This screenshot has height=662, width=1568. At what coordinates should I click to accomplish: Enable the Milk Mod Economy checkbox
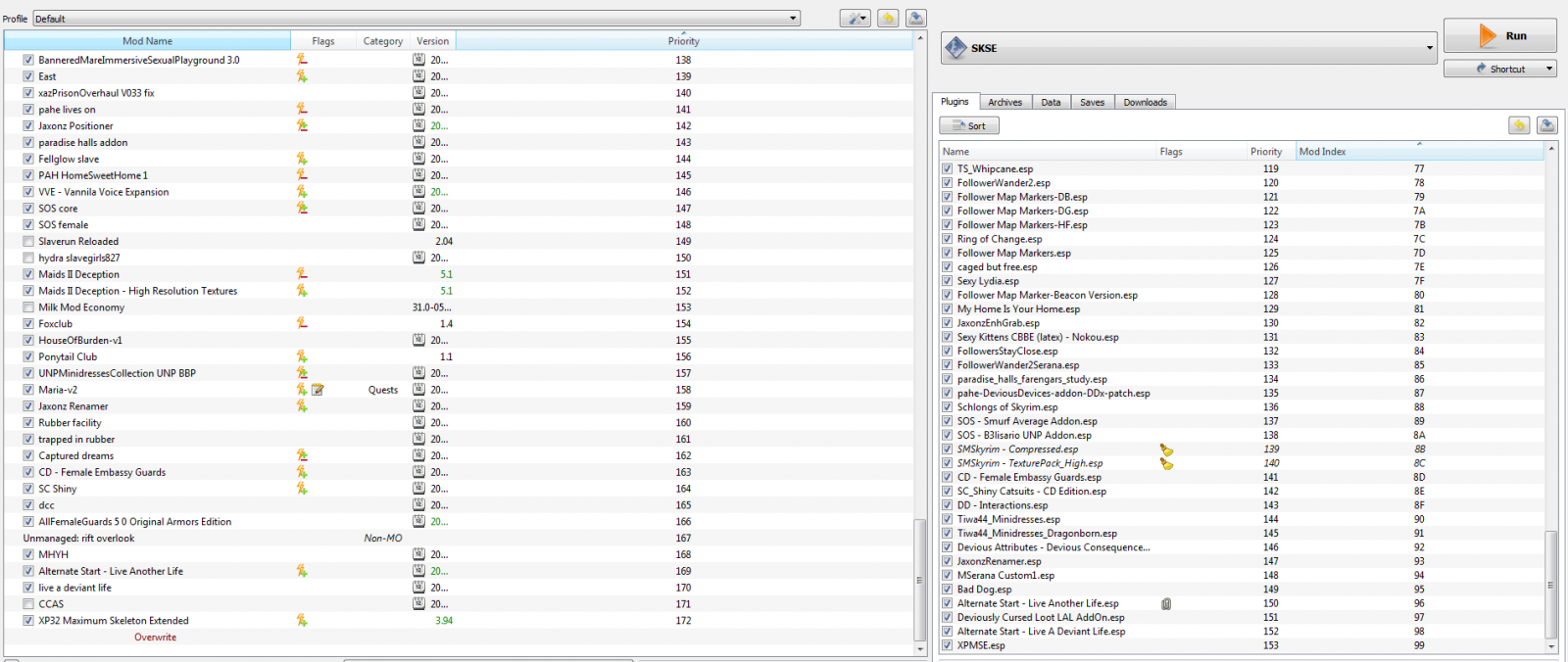tap(28, 307)
